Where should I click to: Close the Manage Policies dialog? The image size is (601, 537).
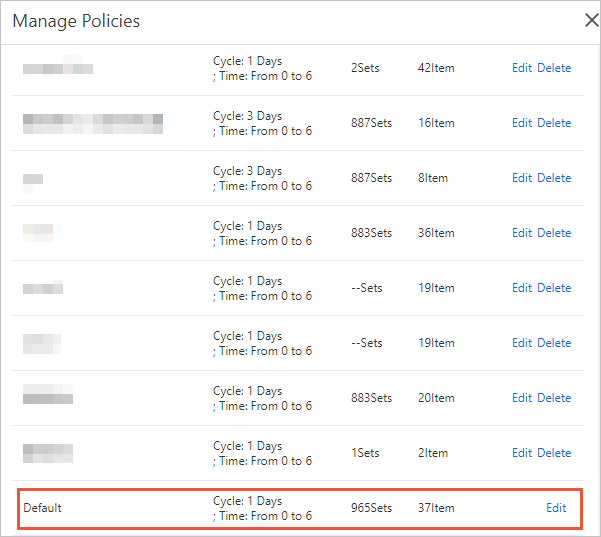(591, 20)
